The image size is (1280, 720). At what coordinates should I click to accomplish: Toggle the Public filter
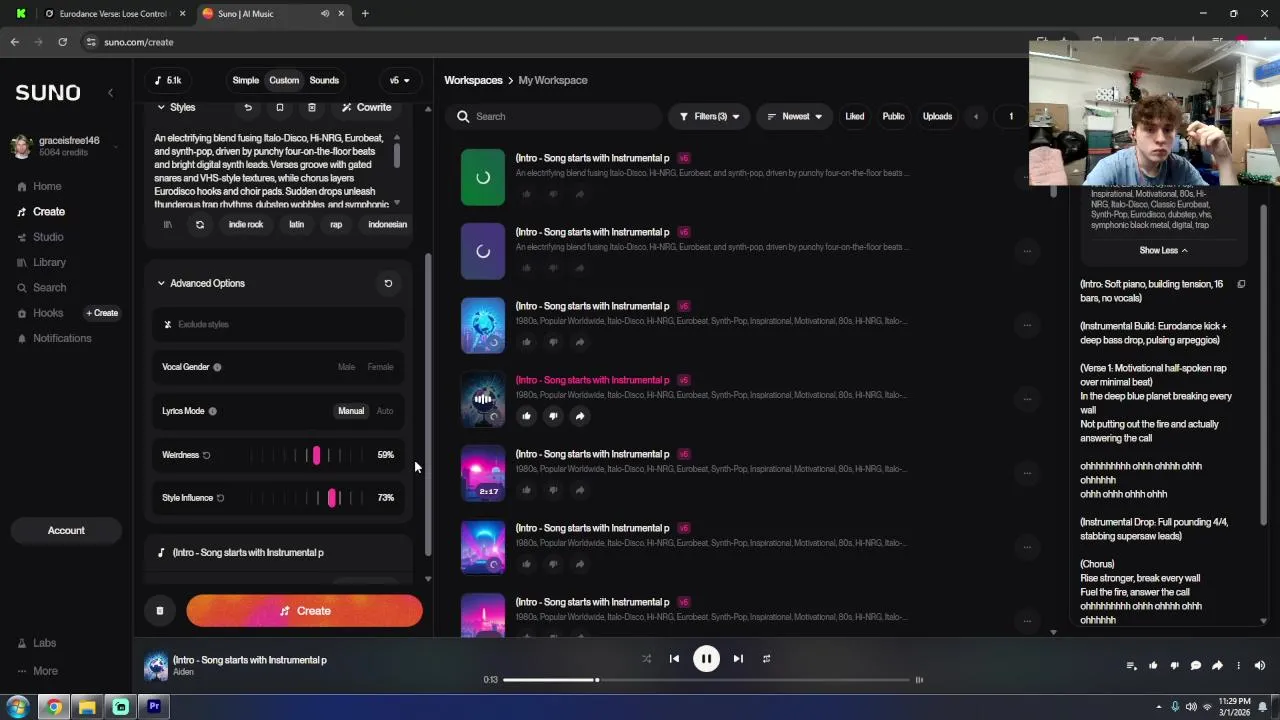894,117
